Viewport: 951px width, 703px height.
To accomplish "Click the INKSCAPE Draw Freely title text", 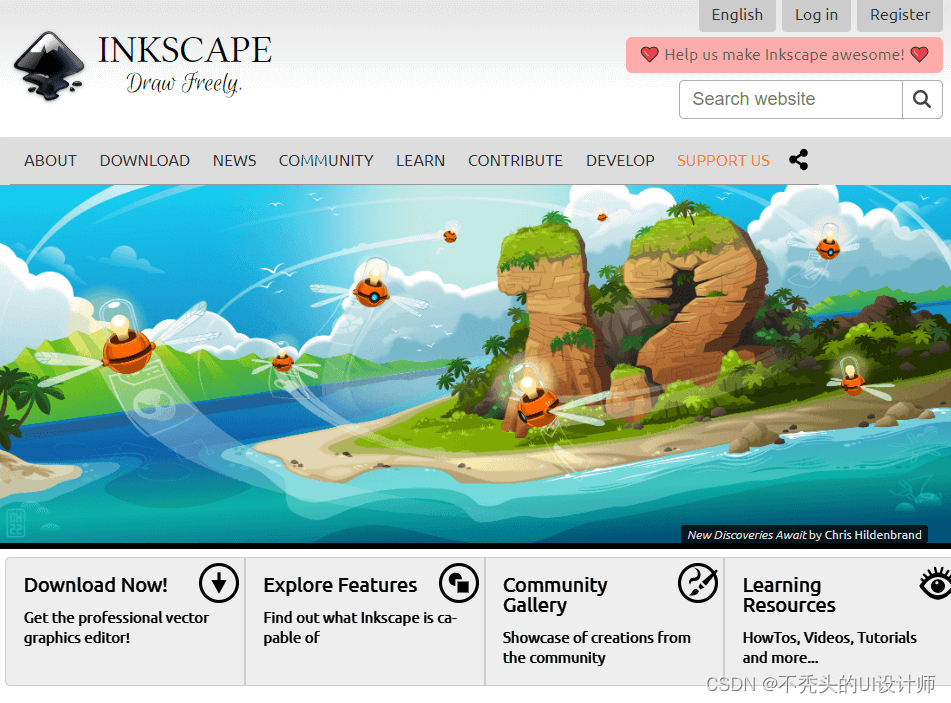I will pos(185,65).
